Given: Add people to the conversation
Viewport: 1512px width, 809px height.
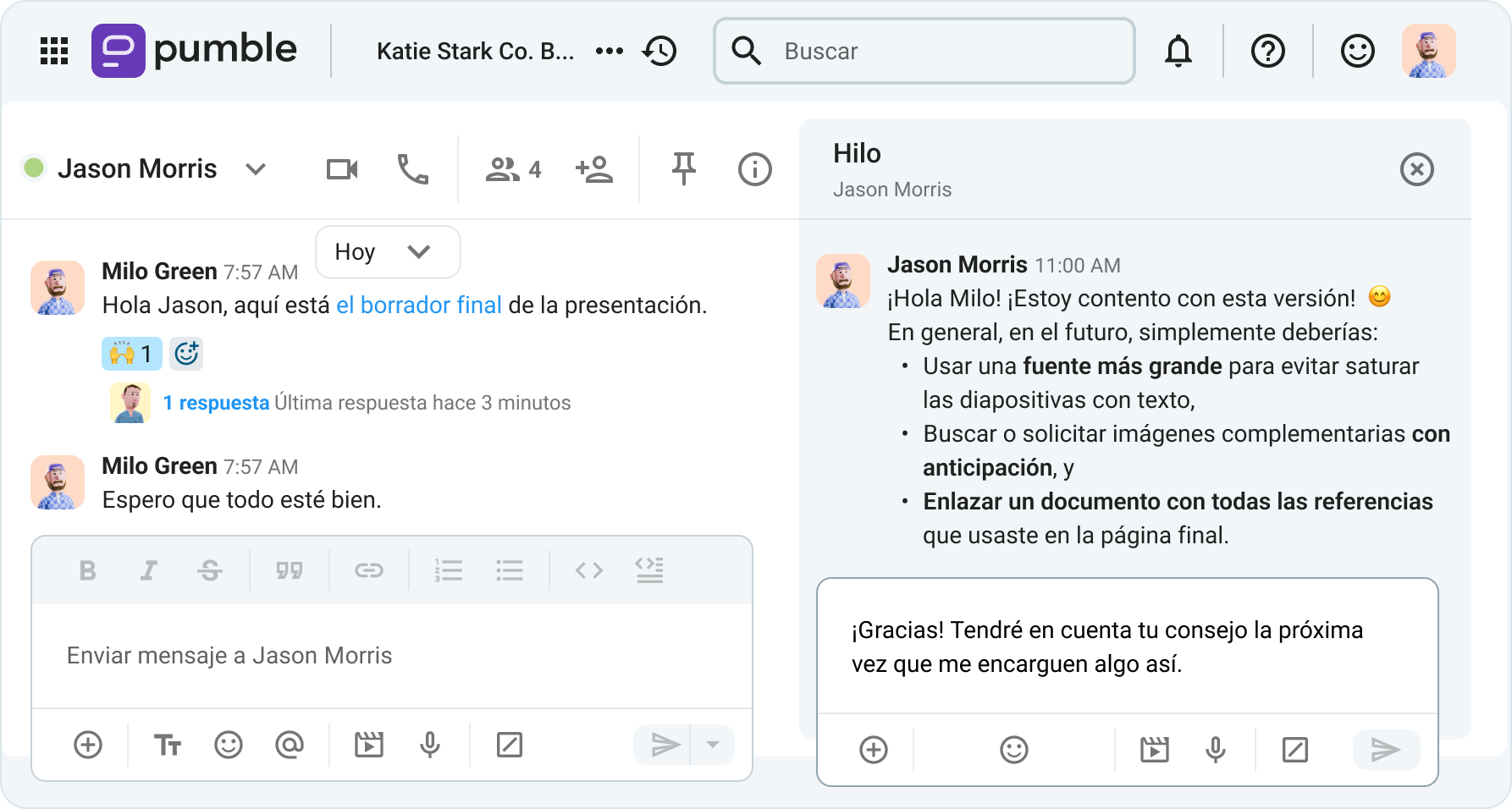Looking at the screenshot, I should pos(595,168).
